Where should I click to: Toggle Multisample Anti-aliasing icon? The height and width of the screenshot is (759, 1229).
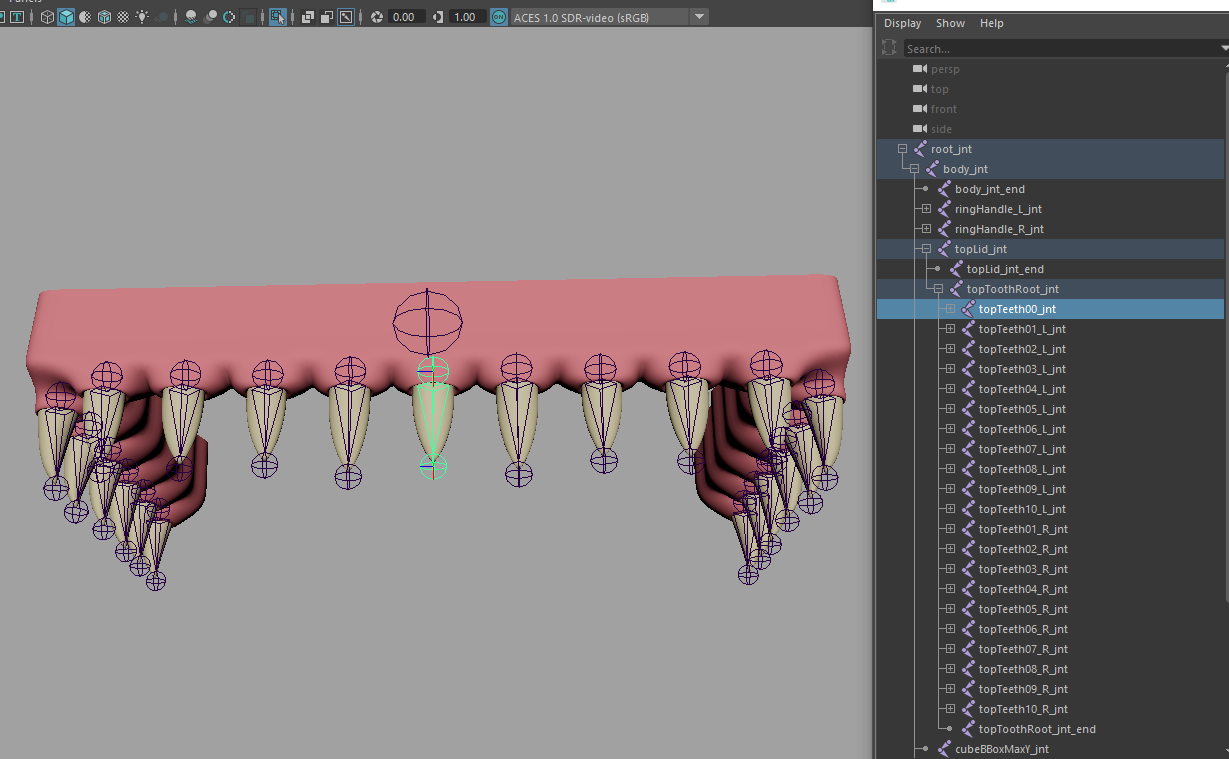229,17
